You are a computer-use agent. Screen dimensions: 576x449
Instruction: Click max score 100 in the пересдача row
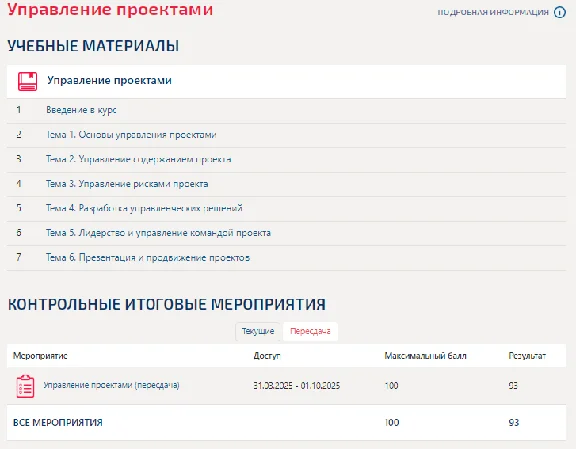pos(391,385)
